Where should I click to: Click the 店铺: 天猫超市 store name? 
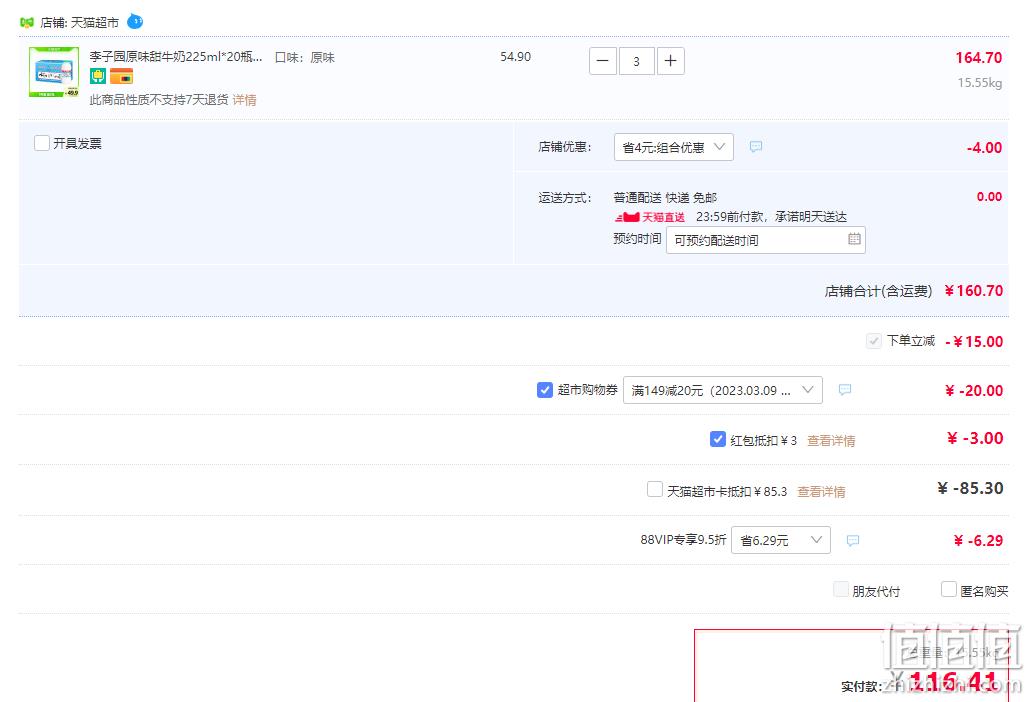click(x=80, y=22)
